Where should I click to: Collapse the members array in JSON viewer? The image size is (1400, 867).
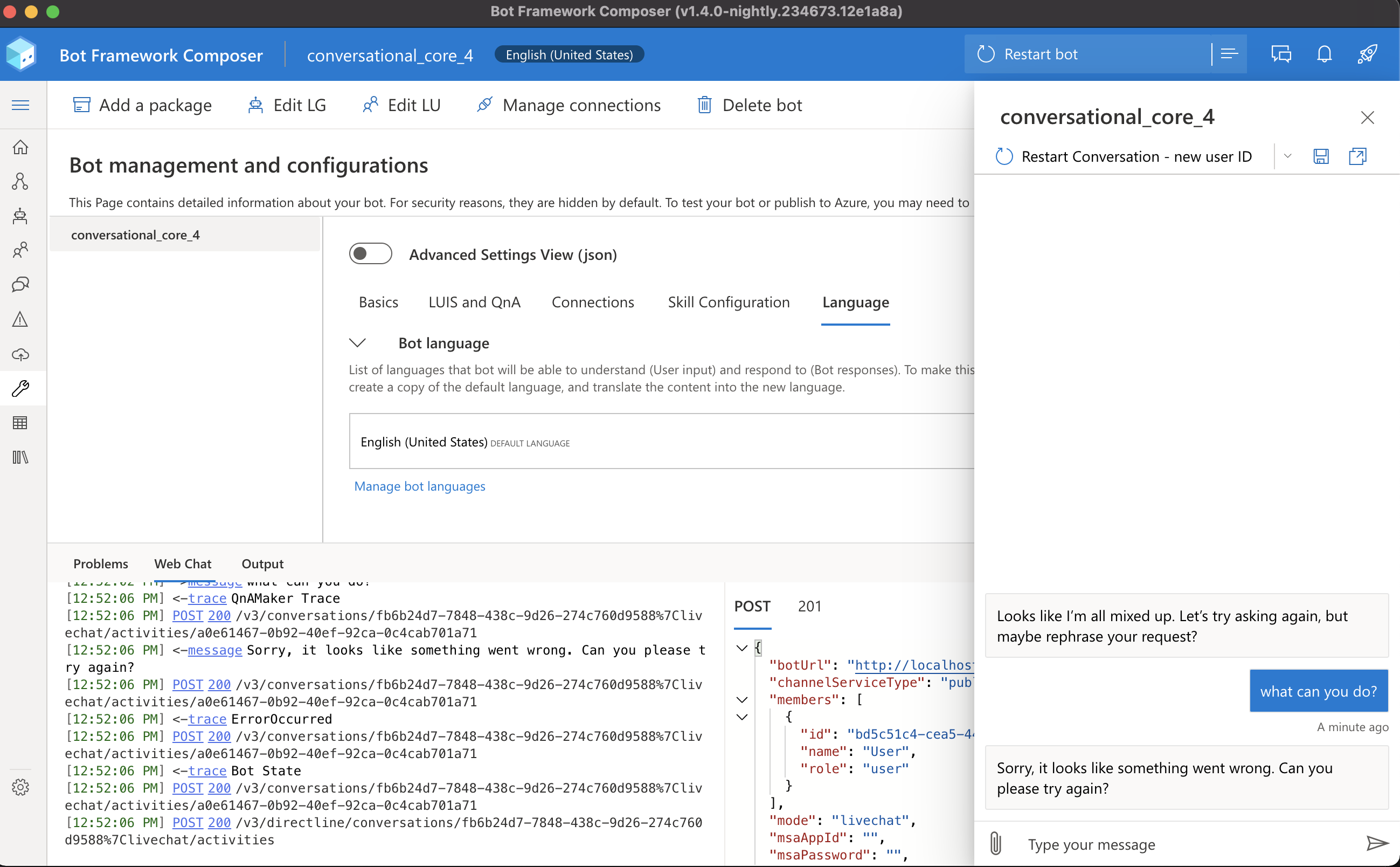(742, 699)
